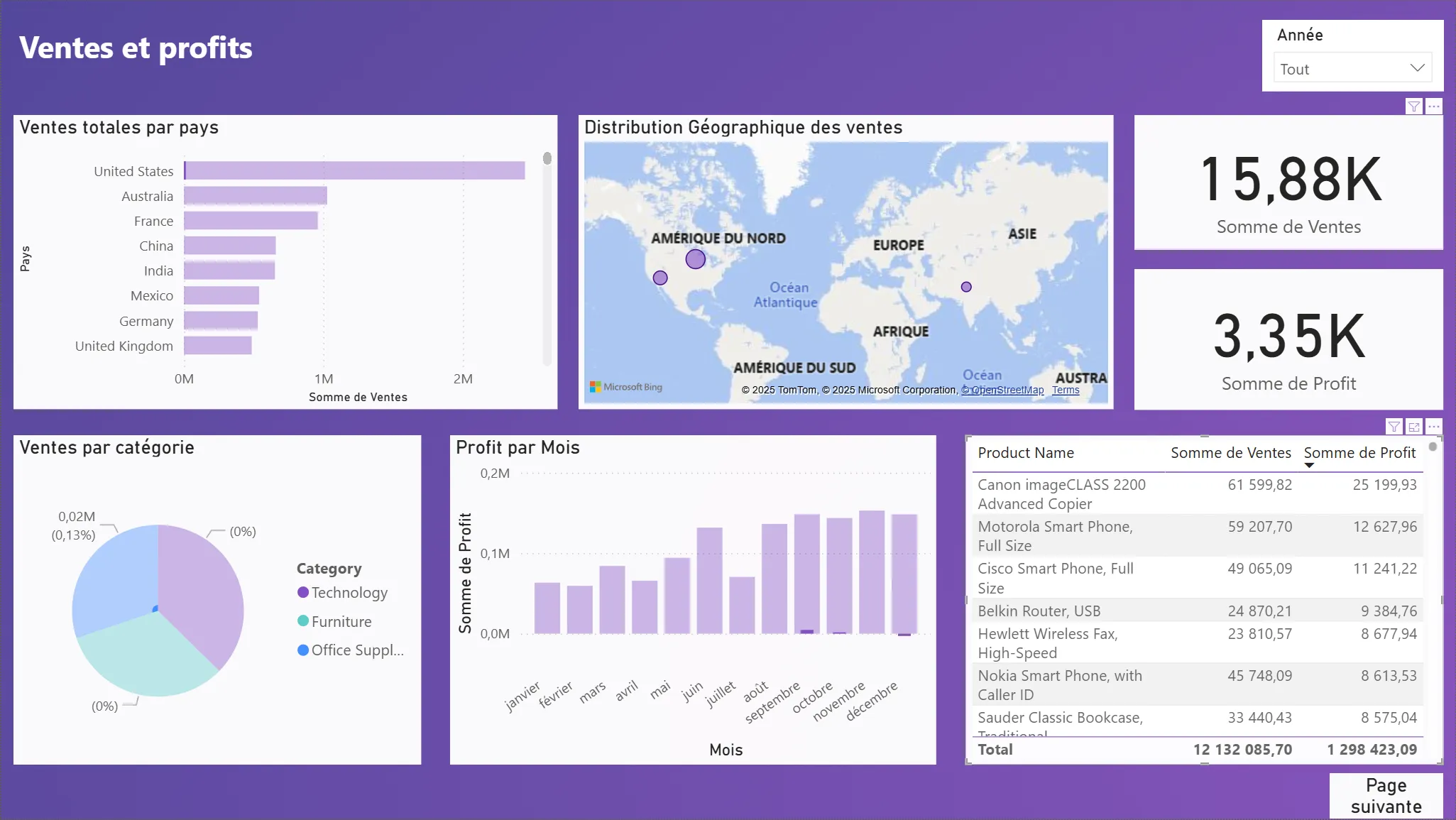Viewport: 1456px width, 820px height.
Task: Toggle Furniture in category legend
Action: tap(341, 622)
